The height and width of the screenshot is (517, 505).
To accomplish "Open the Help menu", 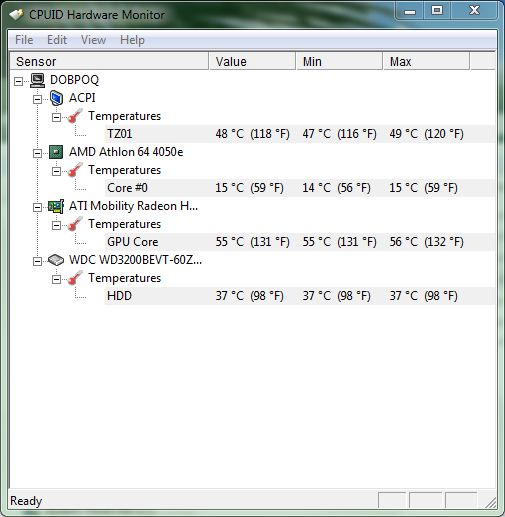I will (132, 40).
